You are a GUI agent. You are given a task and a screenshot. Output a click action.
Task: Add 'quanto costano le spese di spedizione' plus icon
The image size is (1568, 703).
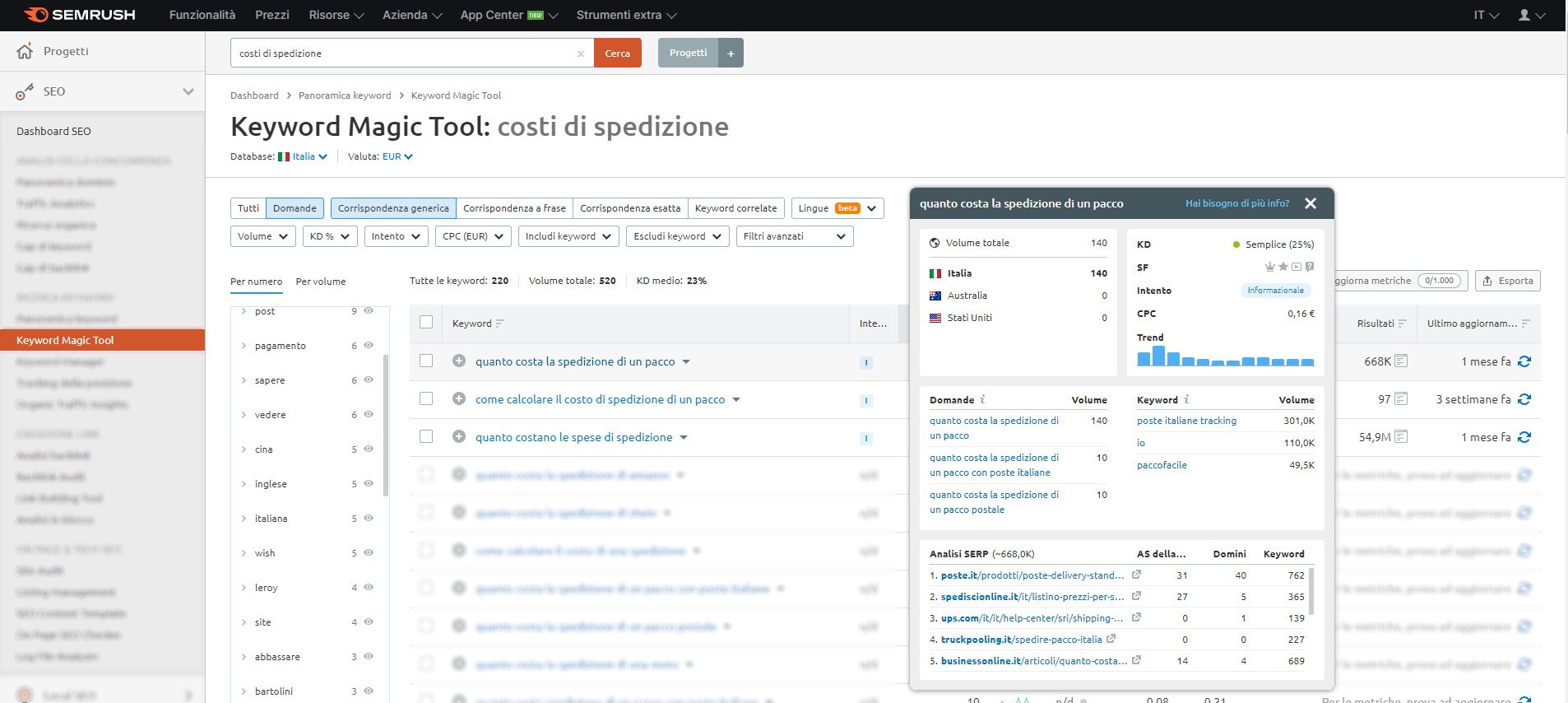coord(459,436)
